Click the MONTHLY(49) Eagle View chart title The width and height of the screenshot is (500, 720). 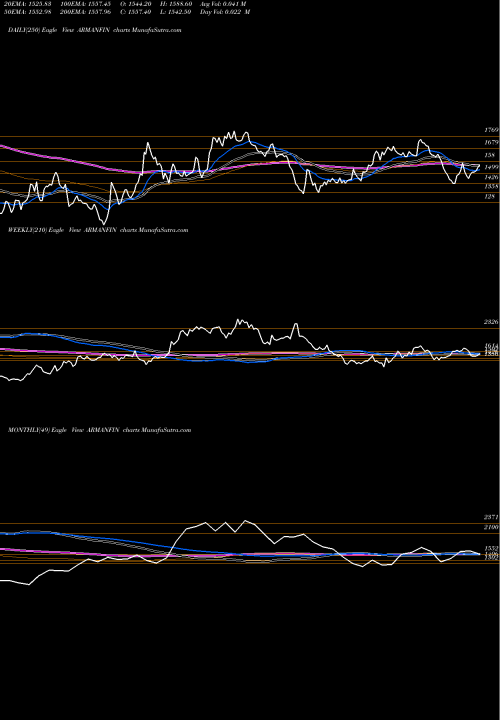pyautogui.click(x=99, y=430)
